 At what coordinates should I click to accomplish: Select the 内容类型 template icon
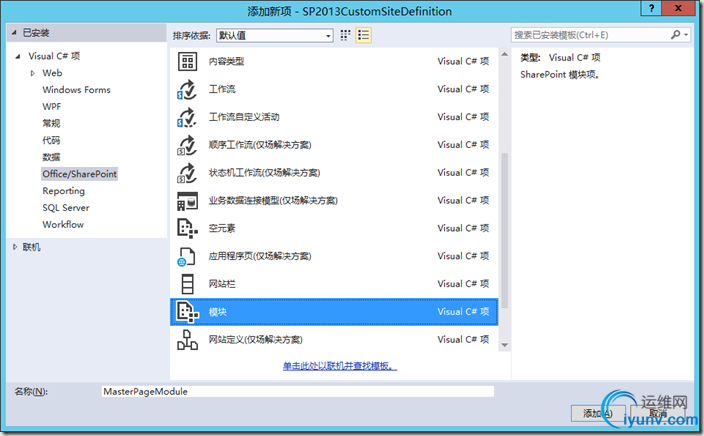click(x=187, y=62)
